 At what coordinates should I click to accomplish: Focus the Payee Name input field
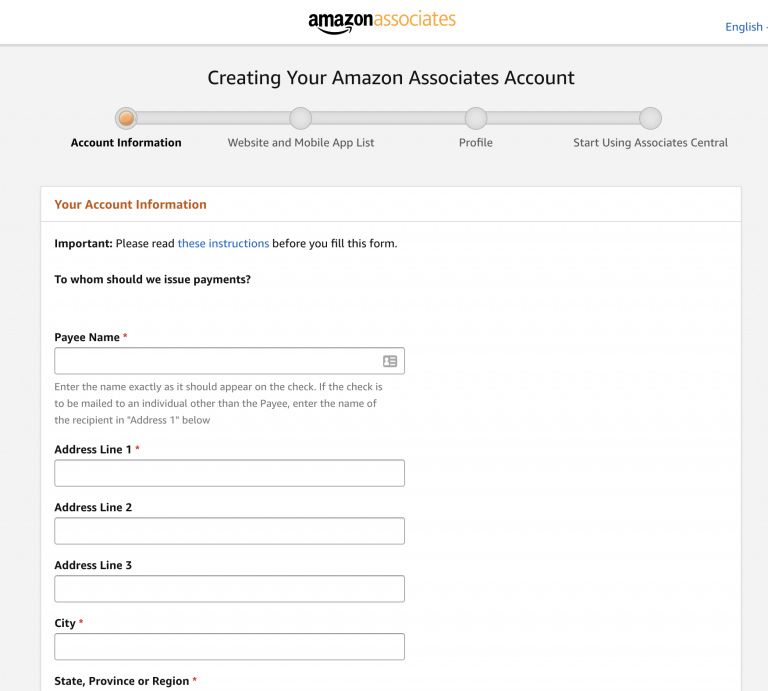(x=229, y=361)
